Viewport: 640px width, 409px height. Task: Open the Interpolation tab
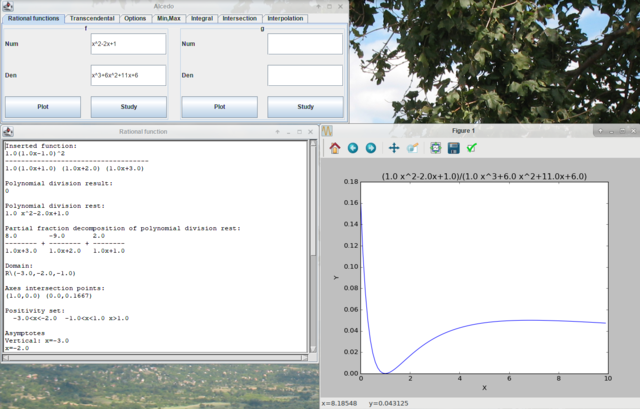pos(285,18)
